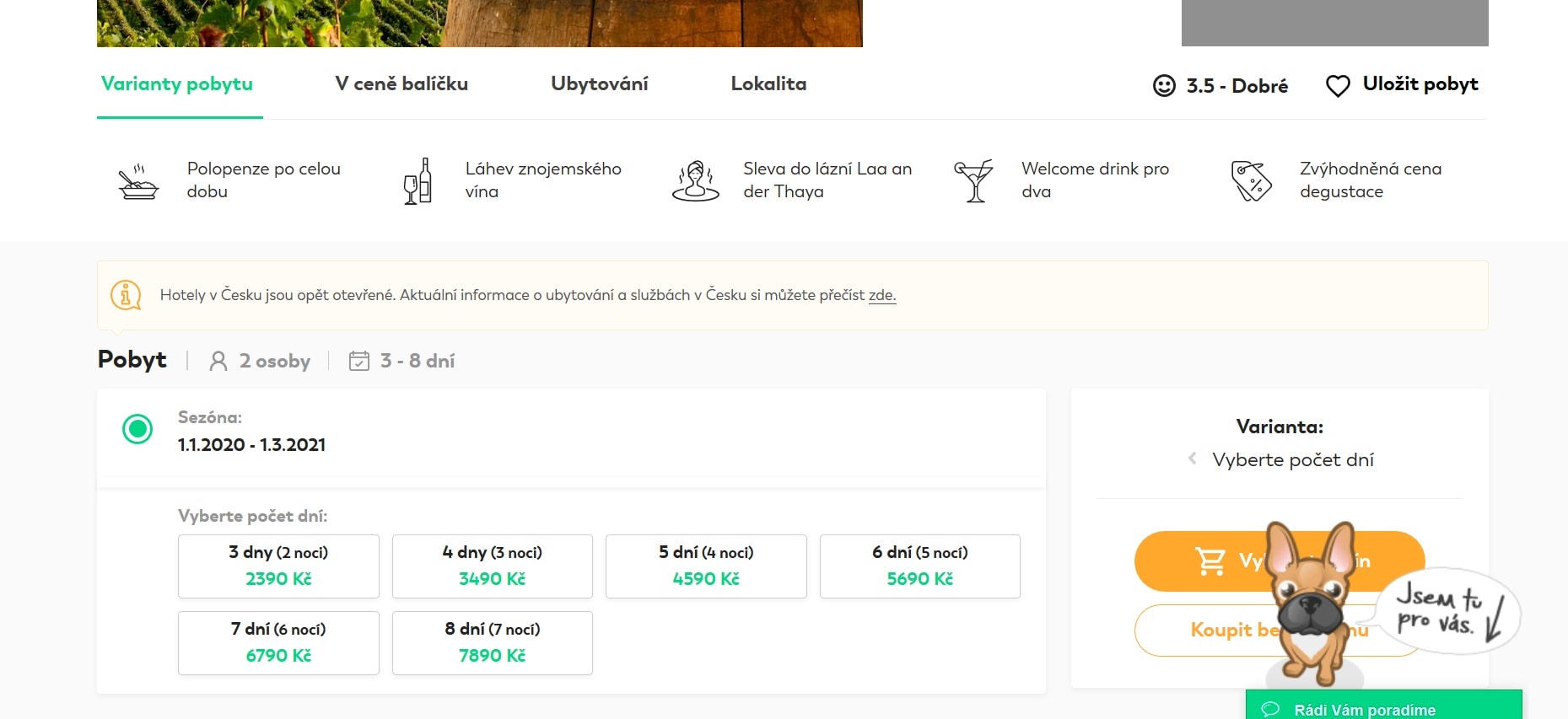Click the info icon in hotel notice
Screen dimensions: 1568x719
[x=127, y=295]
